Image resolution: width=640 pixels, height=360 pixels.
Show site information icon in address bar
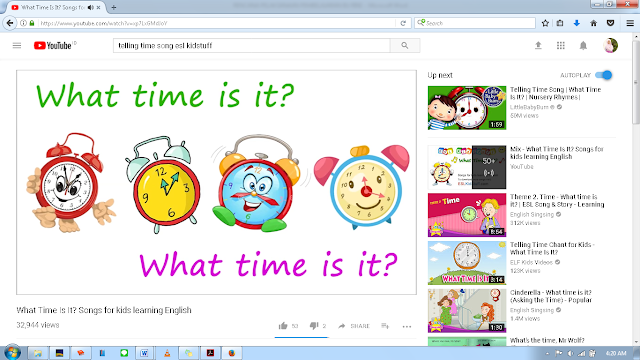click(23, 23)
